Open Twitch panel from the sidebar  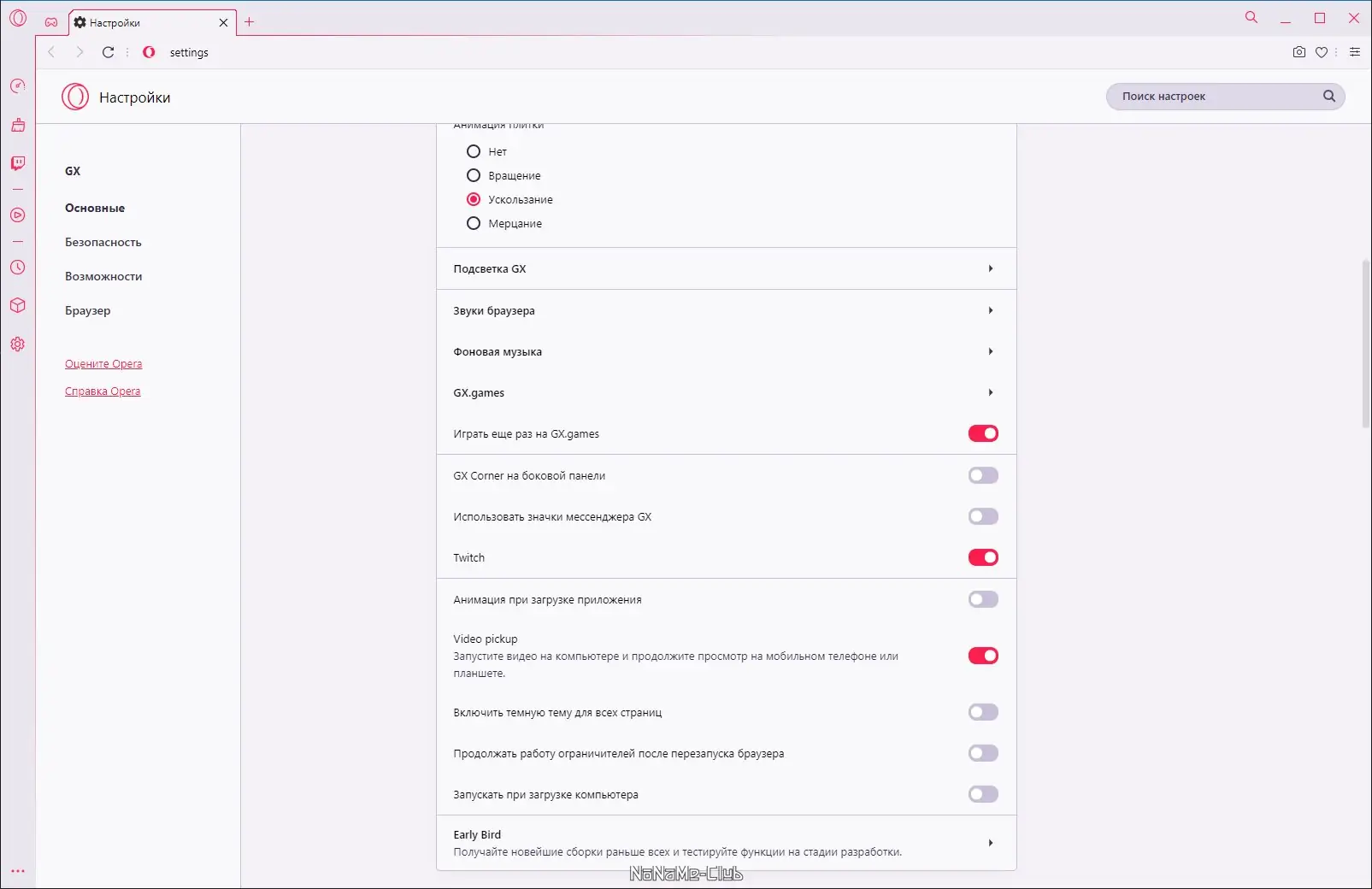18,163
